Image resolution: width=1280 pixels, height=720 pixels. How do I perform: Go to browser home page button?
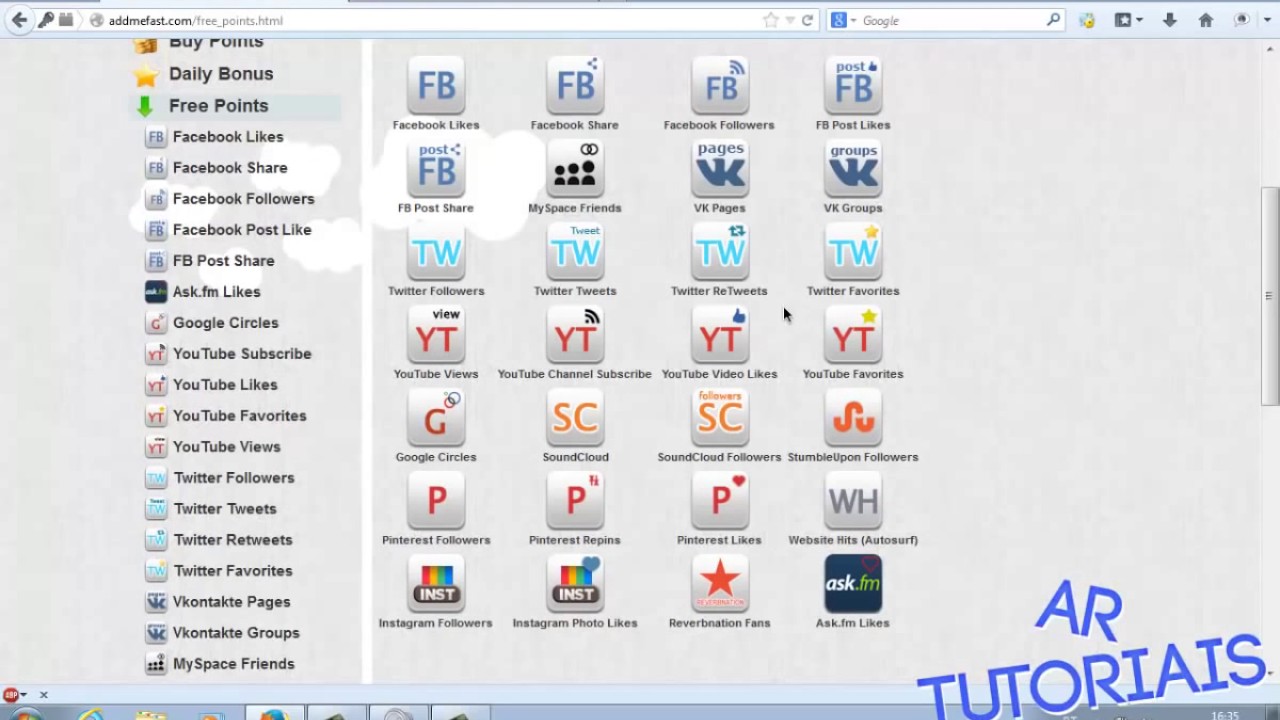[1206, 20]
